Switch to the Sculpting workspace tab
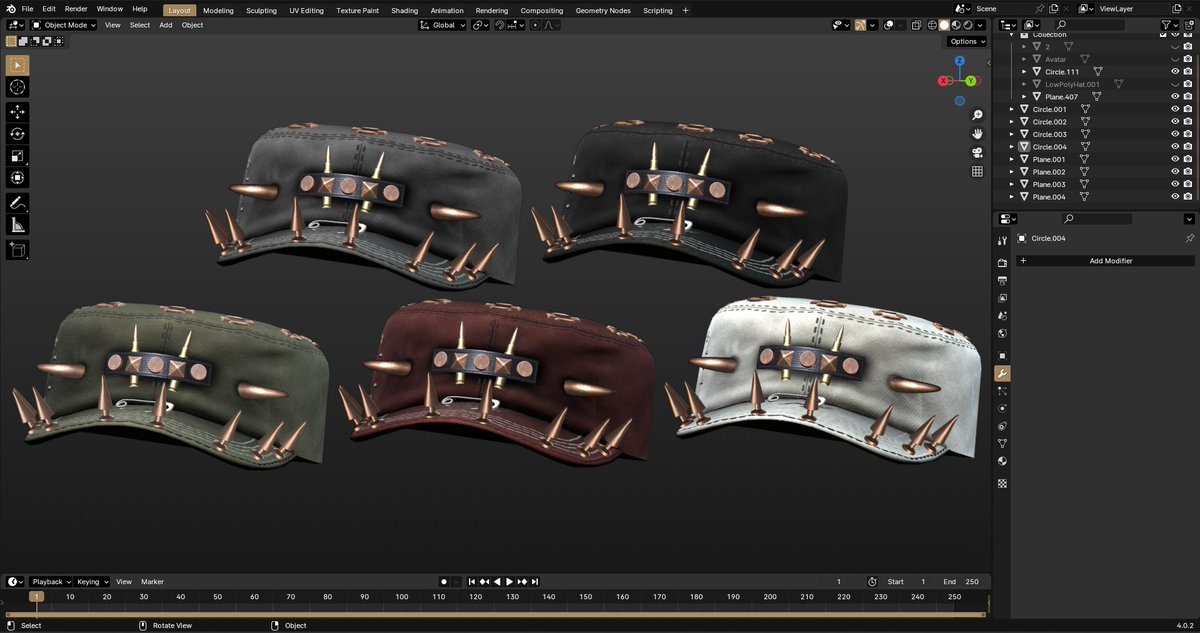1200x633 pixels. pyautogui.click(x=261, y=10)
